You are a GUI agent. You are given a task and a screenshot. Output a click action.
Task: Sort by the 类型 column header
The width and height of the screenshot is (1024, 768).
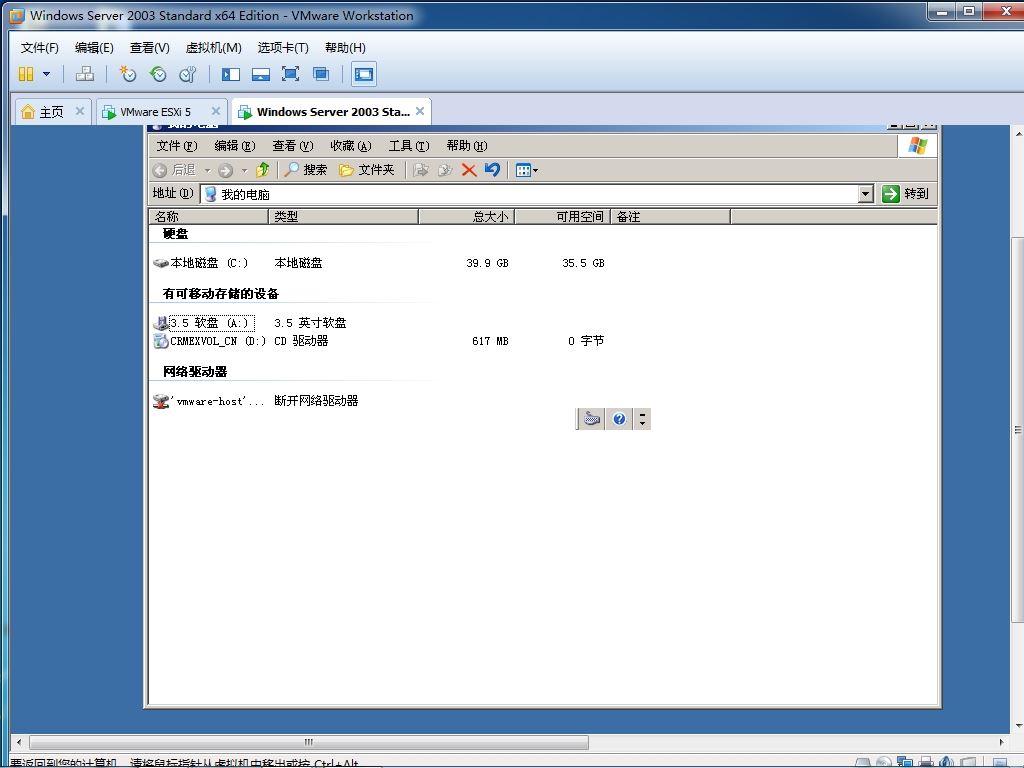click(344, 216)
